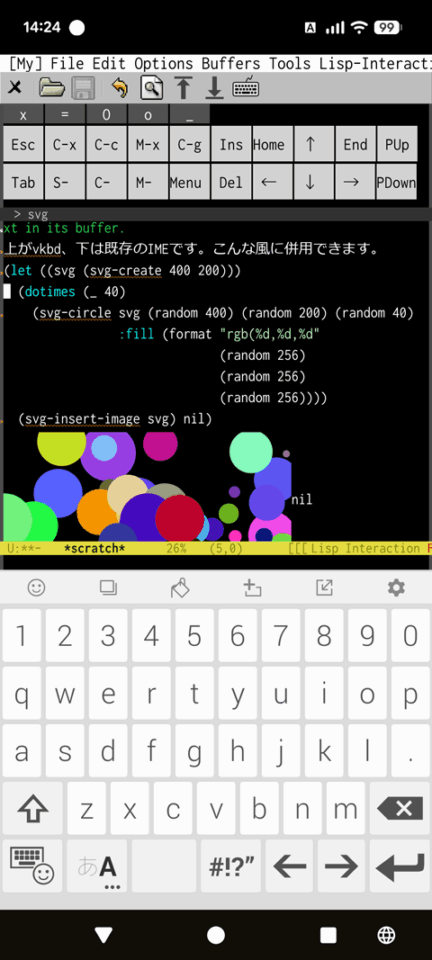Open the theme paint bucket icon

[180, 588]
